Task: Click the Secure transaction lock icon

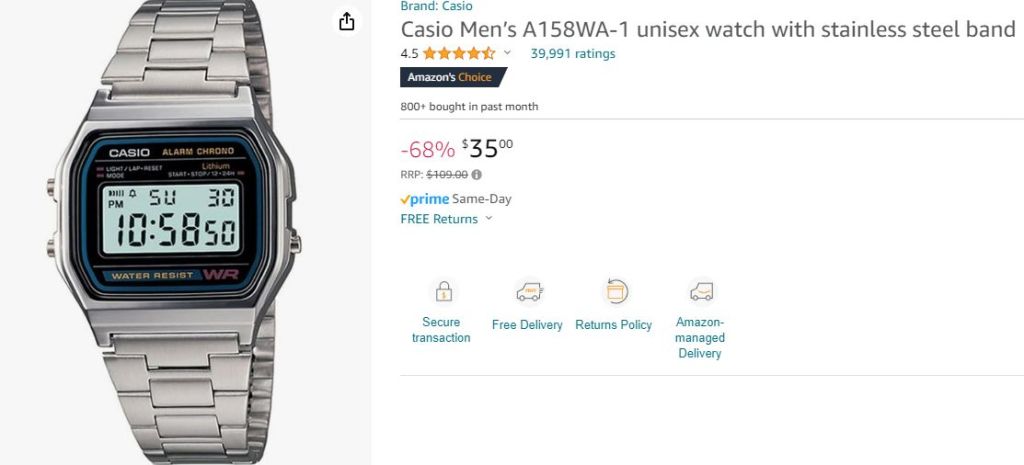Action: pos(441,292)
